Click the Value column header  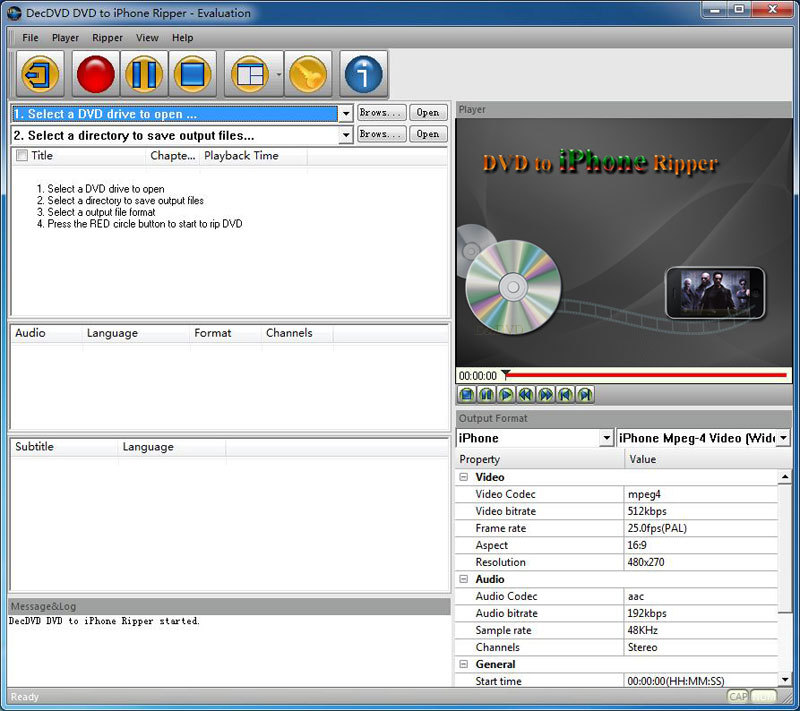708,459
